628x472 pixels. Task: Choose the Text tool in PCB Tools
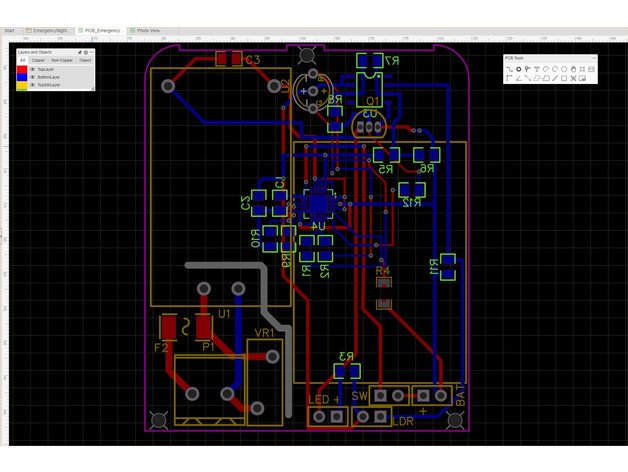[537, 69]
